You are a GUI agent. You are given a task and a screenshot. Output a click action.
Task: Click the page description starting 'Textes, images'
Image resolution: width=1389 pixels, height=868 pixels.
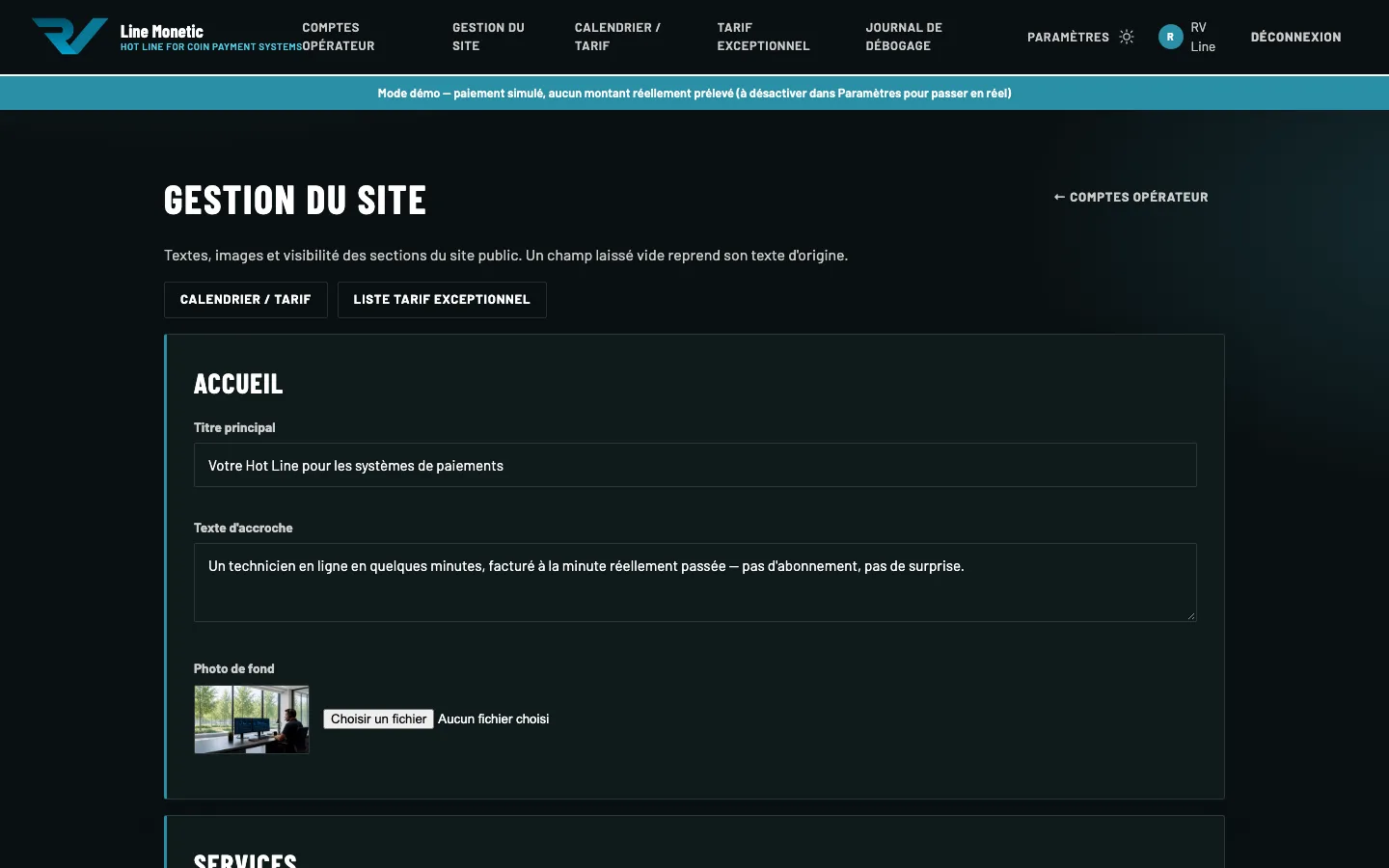click(x=506, y=256)
